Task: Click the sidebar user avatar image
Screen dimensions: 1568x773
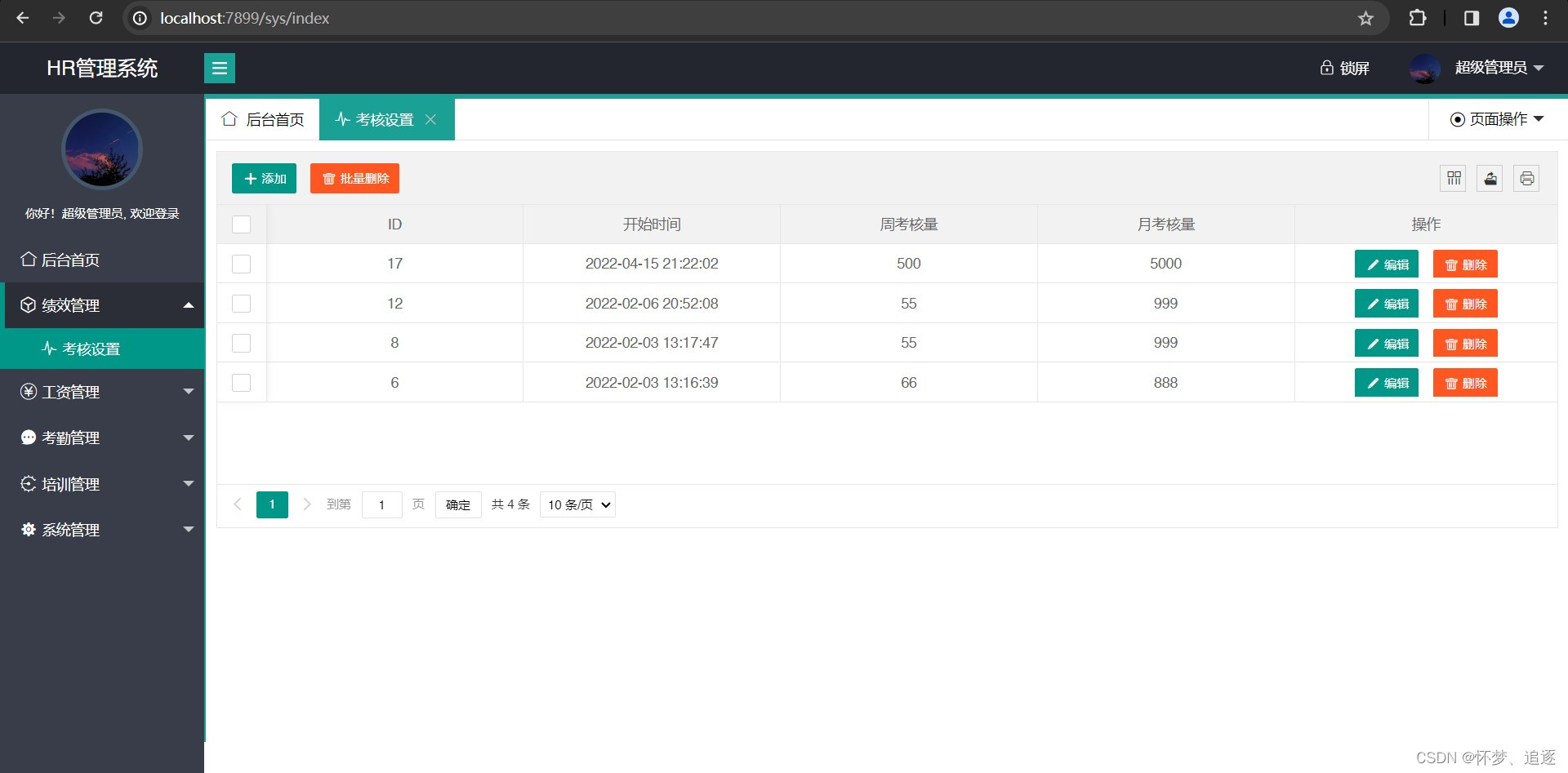Action: [102, 149]
